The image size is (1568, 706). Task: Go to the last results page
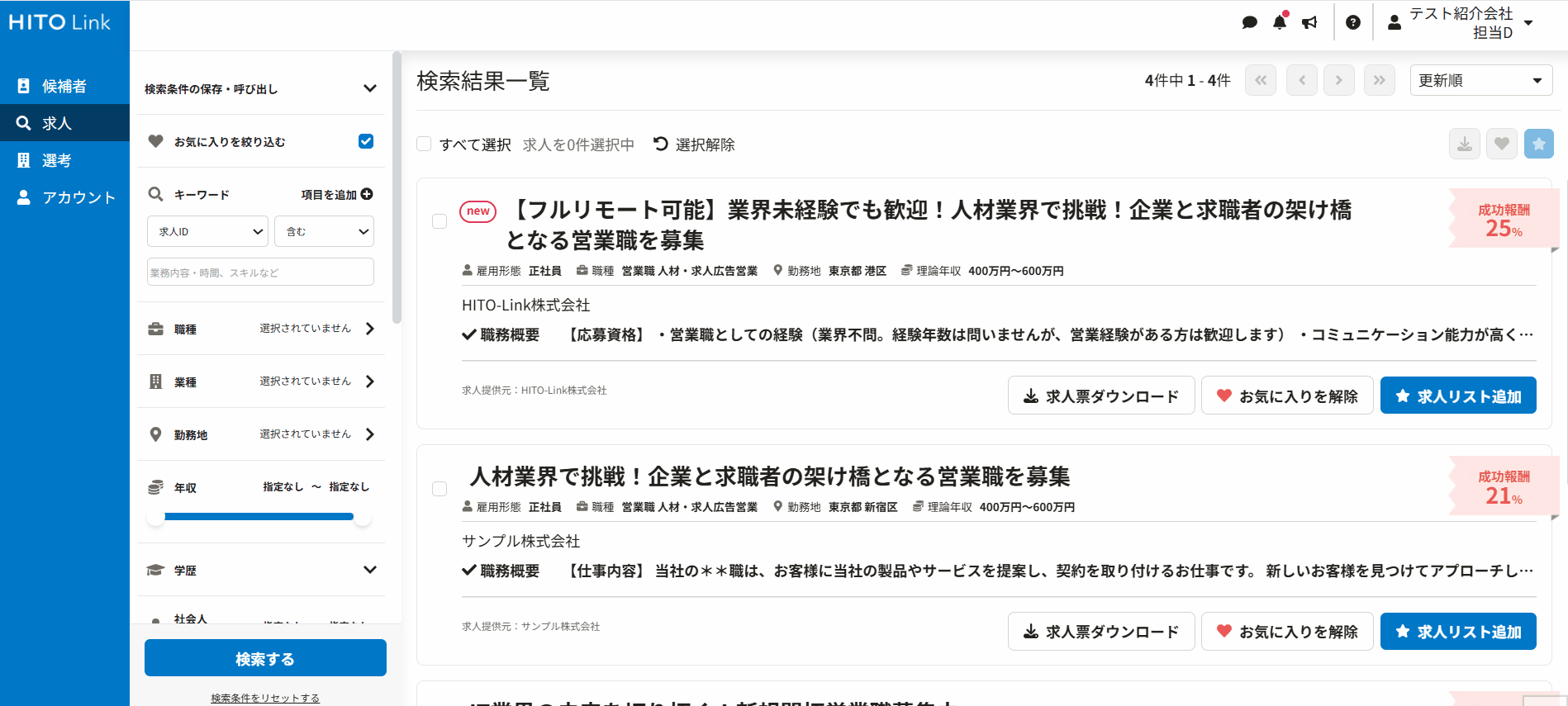tap(1380, 80)
